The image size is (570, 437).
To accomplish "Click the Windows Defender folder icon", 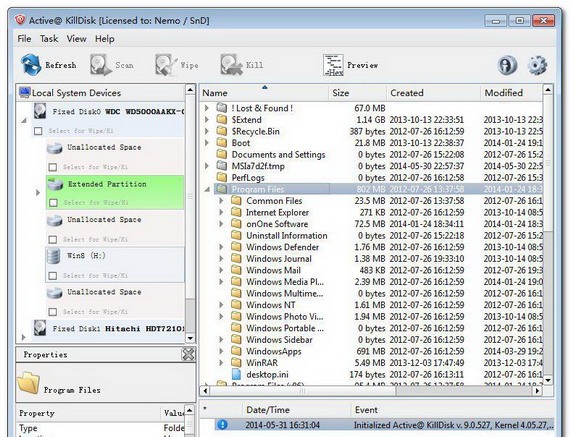I will pyautogui.click(x=236, y=246).
